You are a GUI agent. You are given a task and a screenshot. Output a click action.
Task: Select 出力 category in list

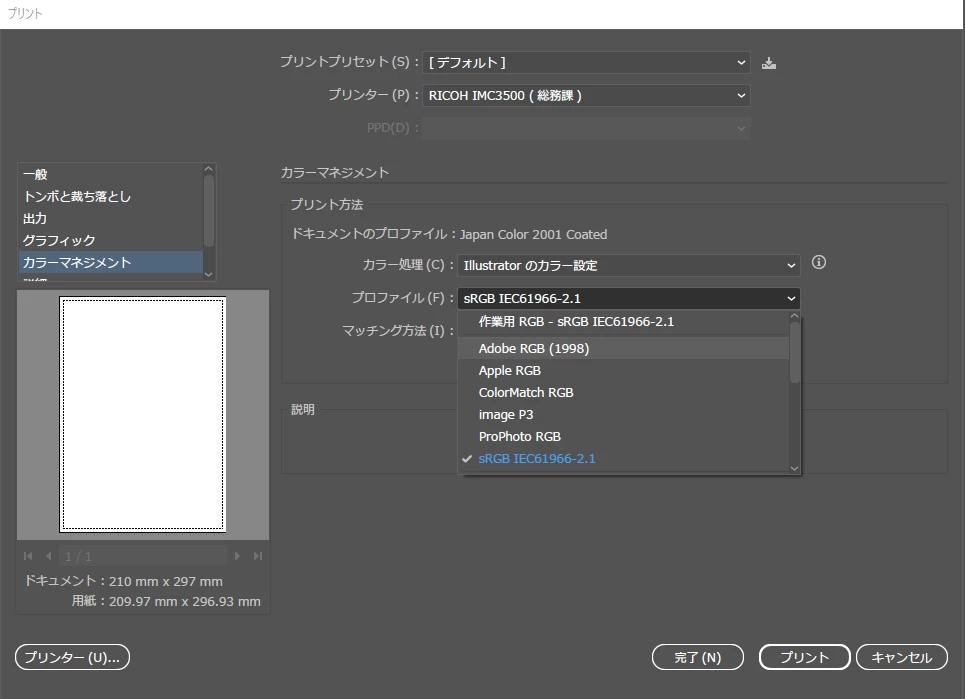[x=111, y=218]
